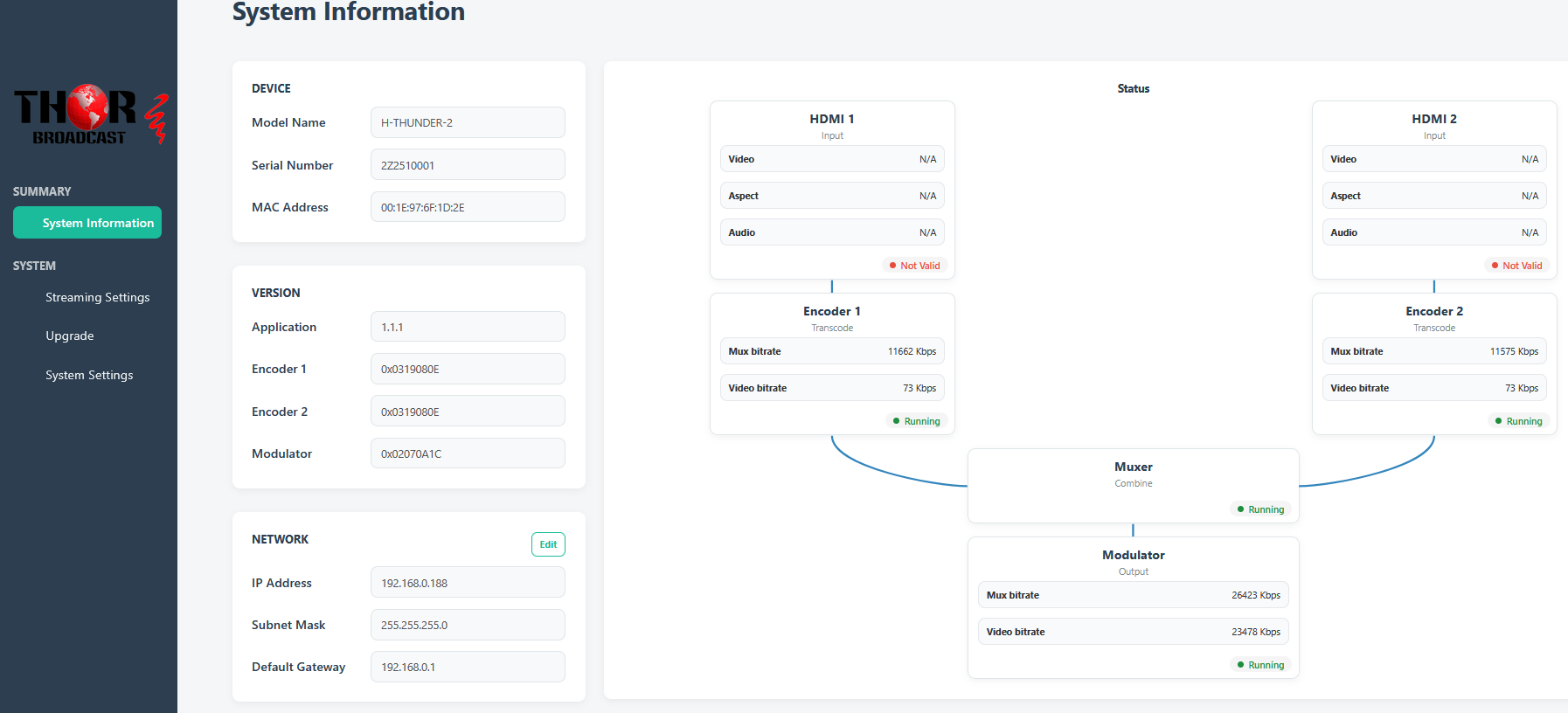Image resolution: width=1568 pixels, height=713 pixels.
Task: Click the Application version field
Action: tap(468, 327)
